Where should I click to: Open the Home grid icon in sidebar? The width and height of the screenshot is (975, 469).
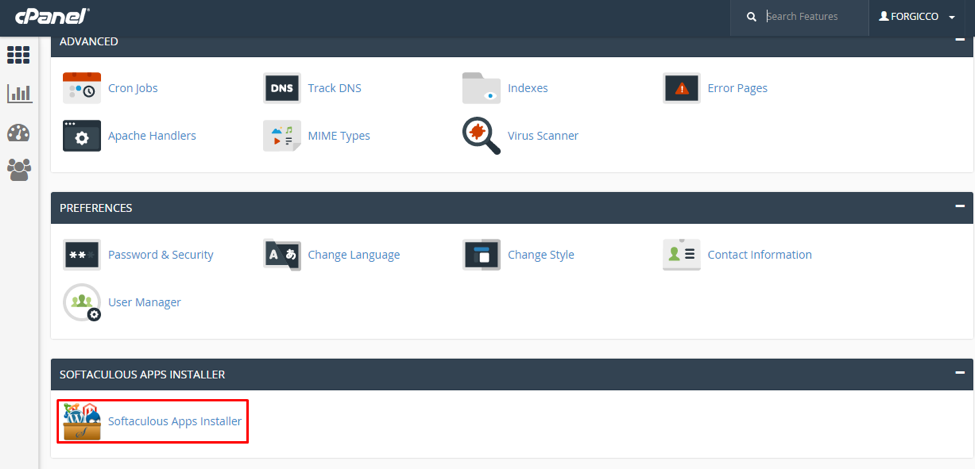(19, 55)
